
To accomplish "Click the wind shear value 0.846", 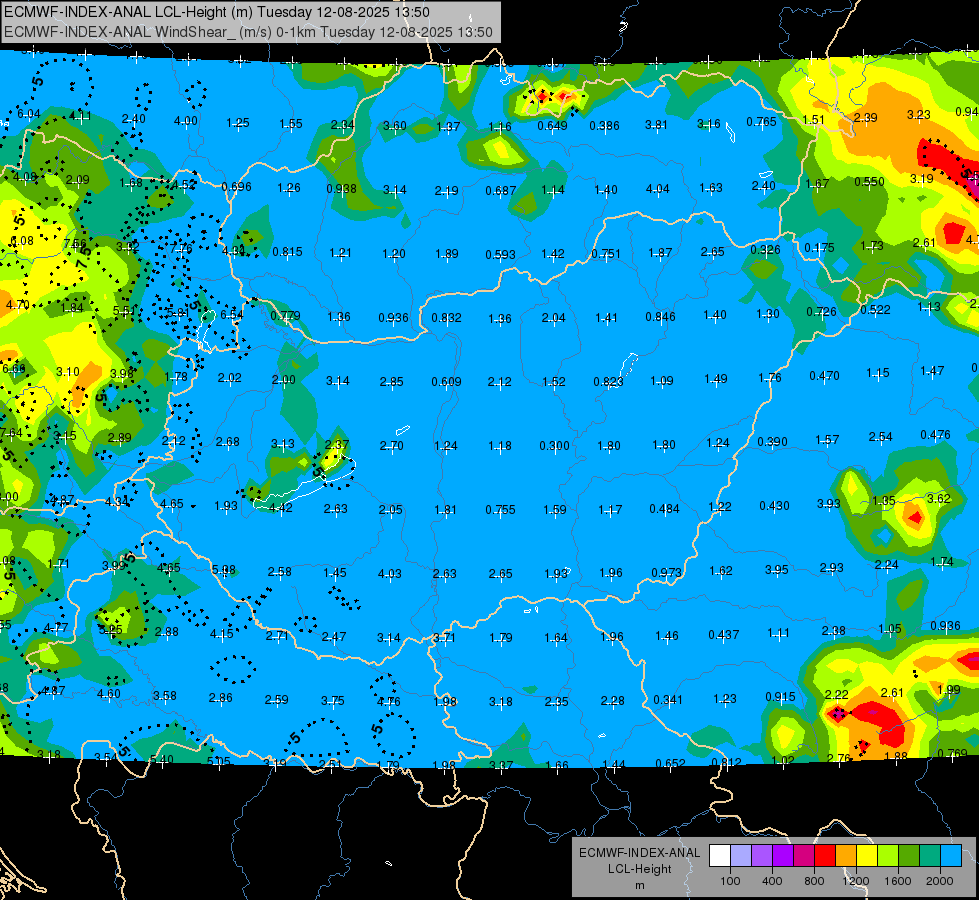I will pyautogui.click(x=661, y=317).
